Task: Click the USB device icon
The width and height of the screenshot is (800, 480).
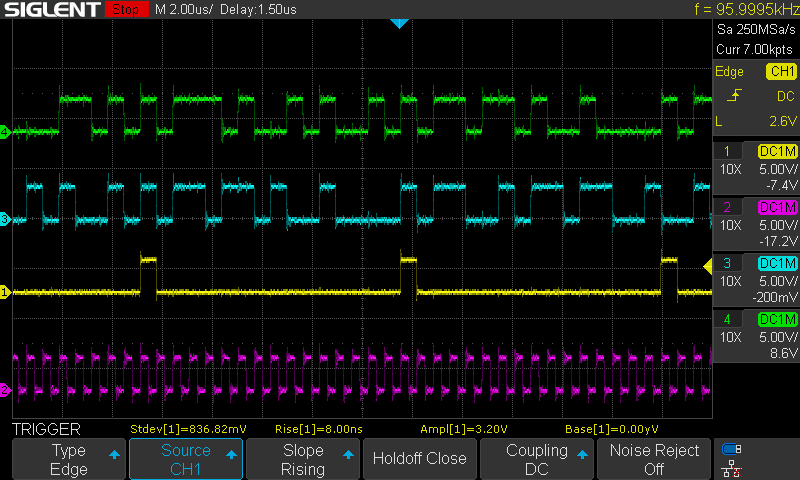Action: point(731,449)
